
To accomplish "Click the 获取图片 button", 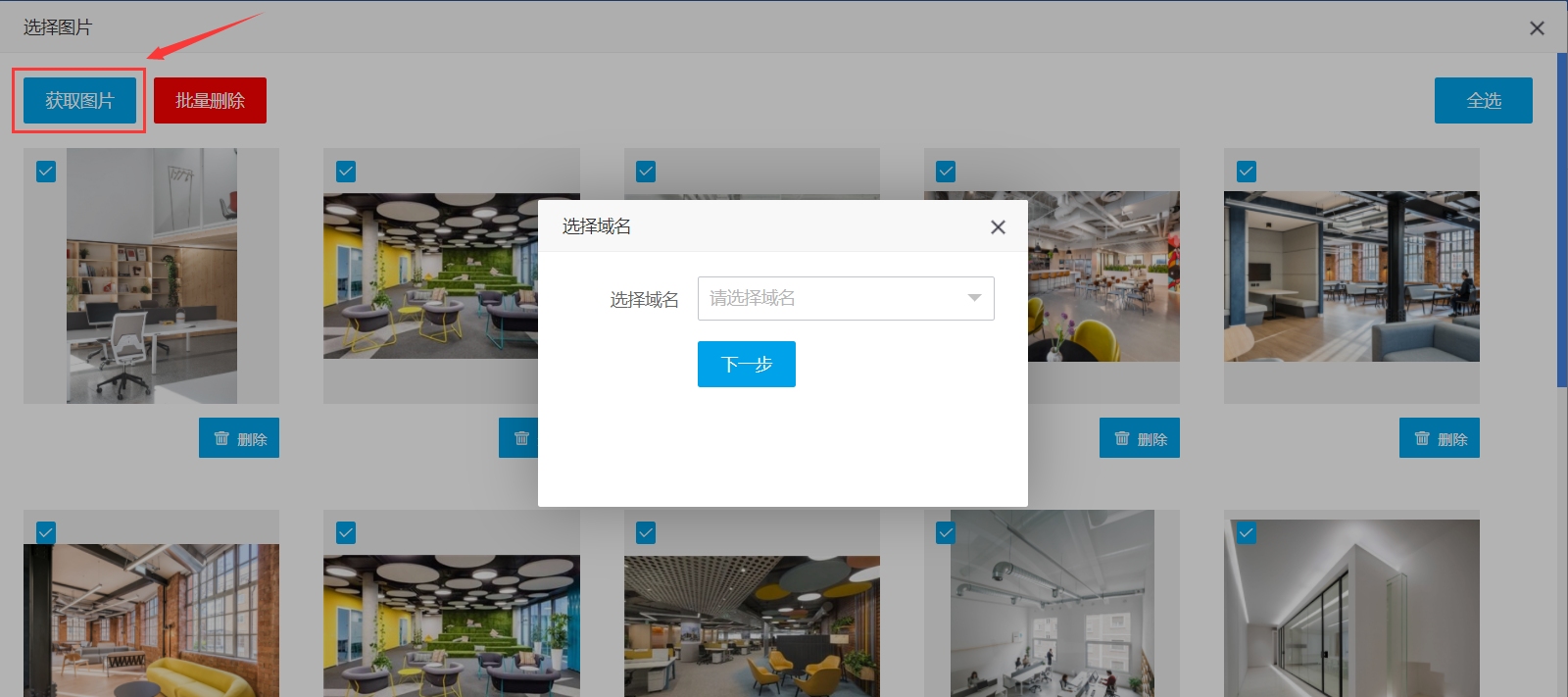I will coord(79,100).
